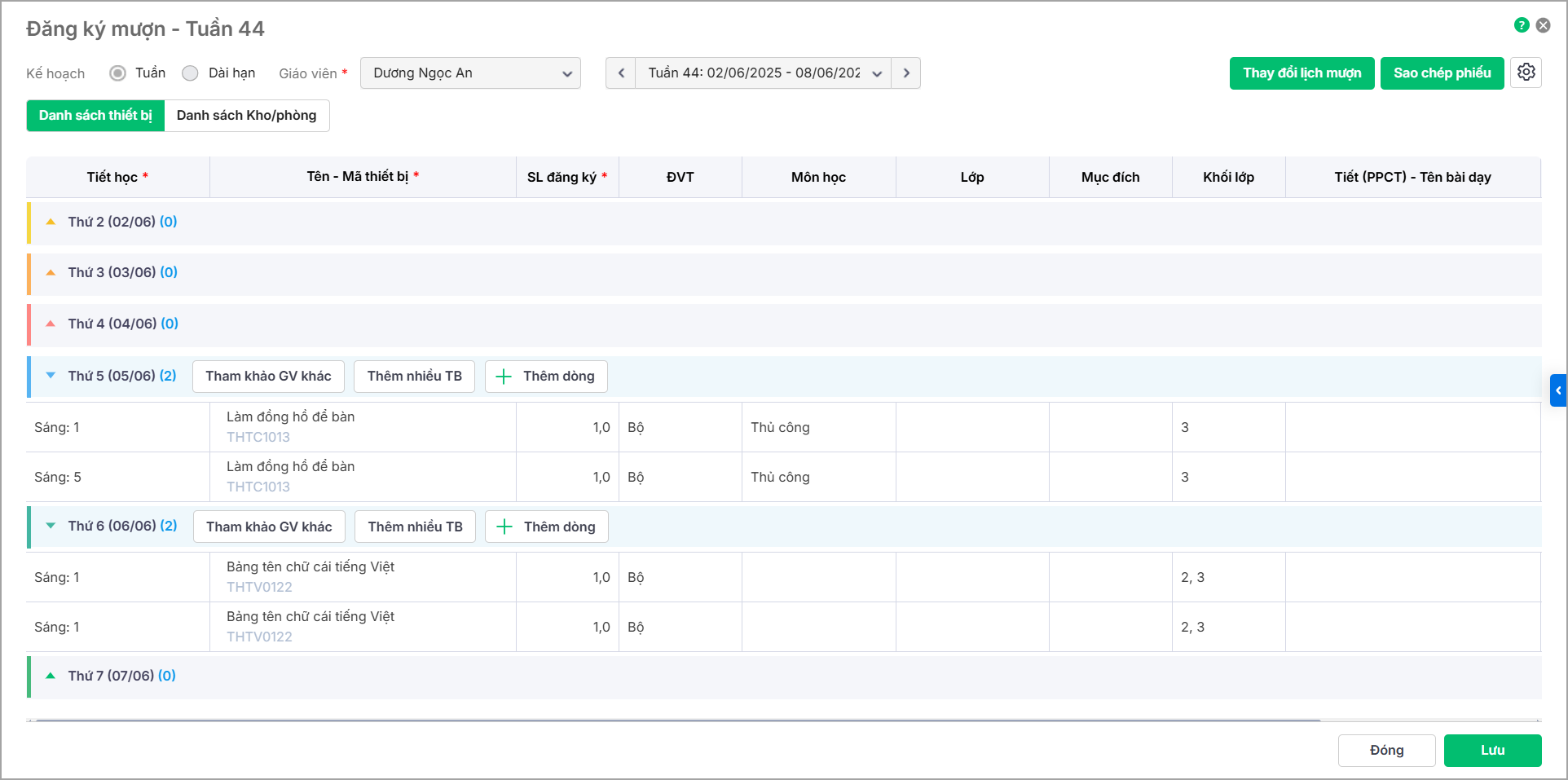Image resolution: width=1568 pixels, height=780 pixels.
Task: Open the Tuần 44 week dropdown
Action: click(x=763, y=73)
